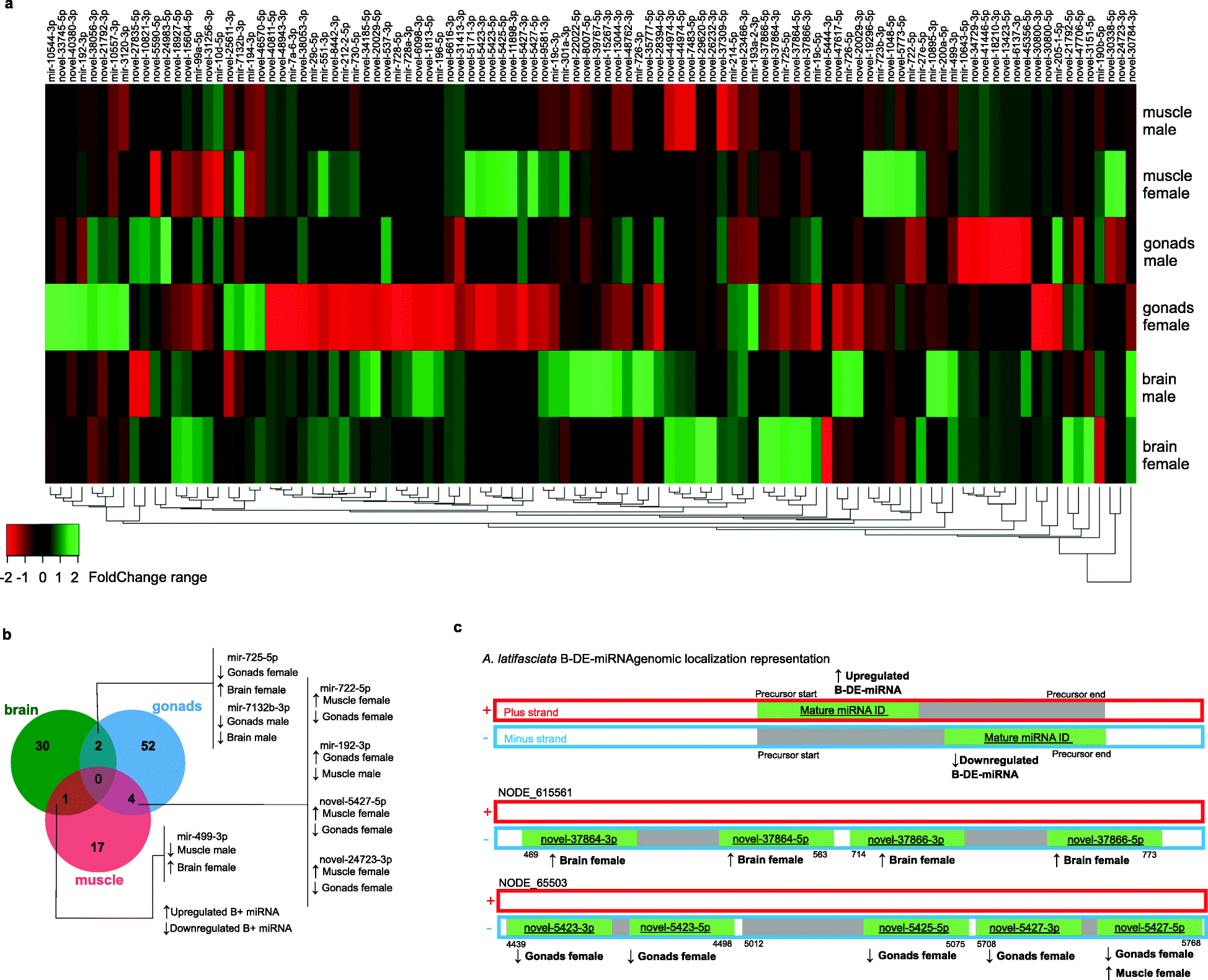Click the 'mir-499-3p' label in panel b
The height and width of the screenshot is (980, 1208).
tap(202, 837)
